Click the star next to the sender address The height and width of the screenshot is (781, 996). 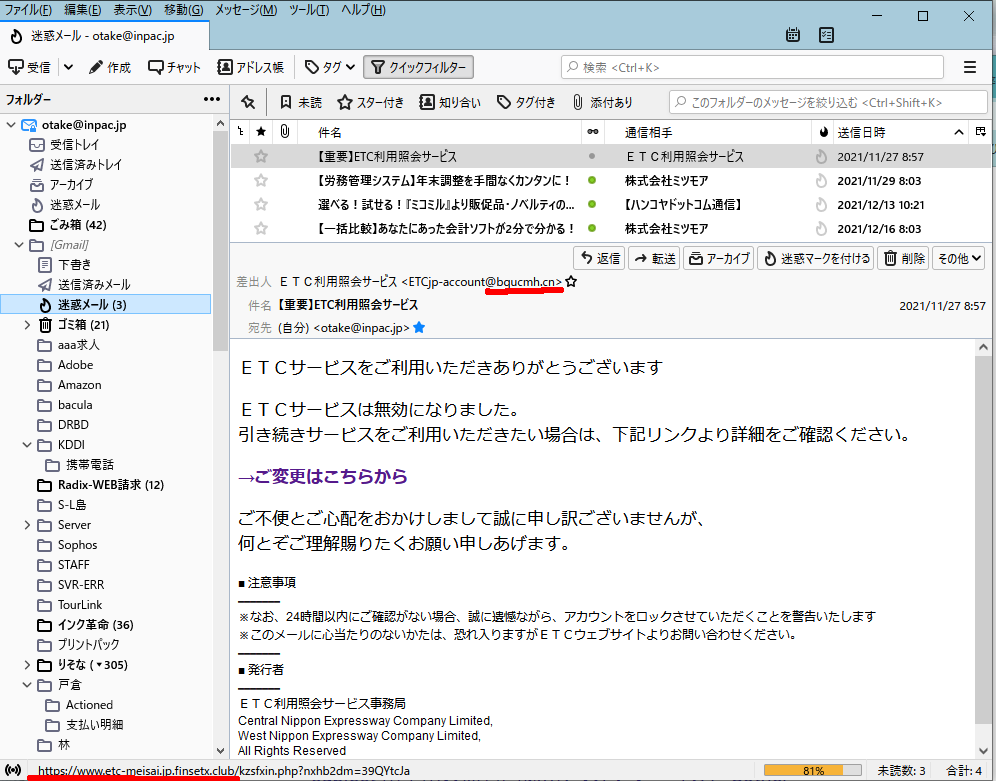[571, 281]
